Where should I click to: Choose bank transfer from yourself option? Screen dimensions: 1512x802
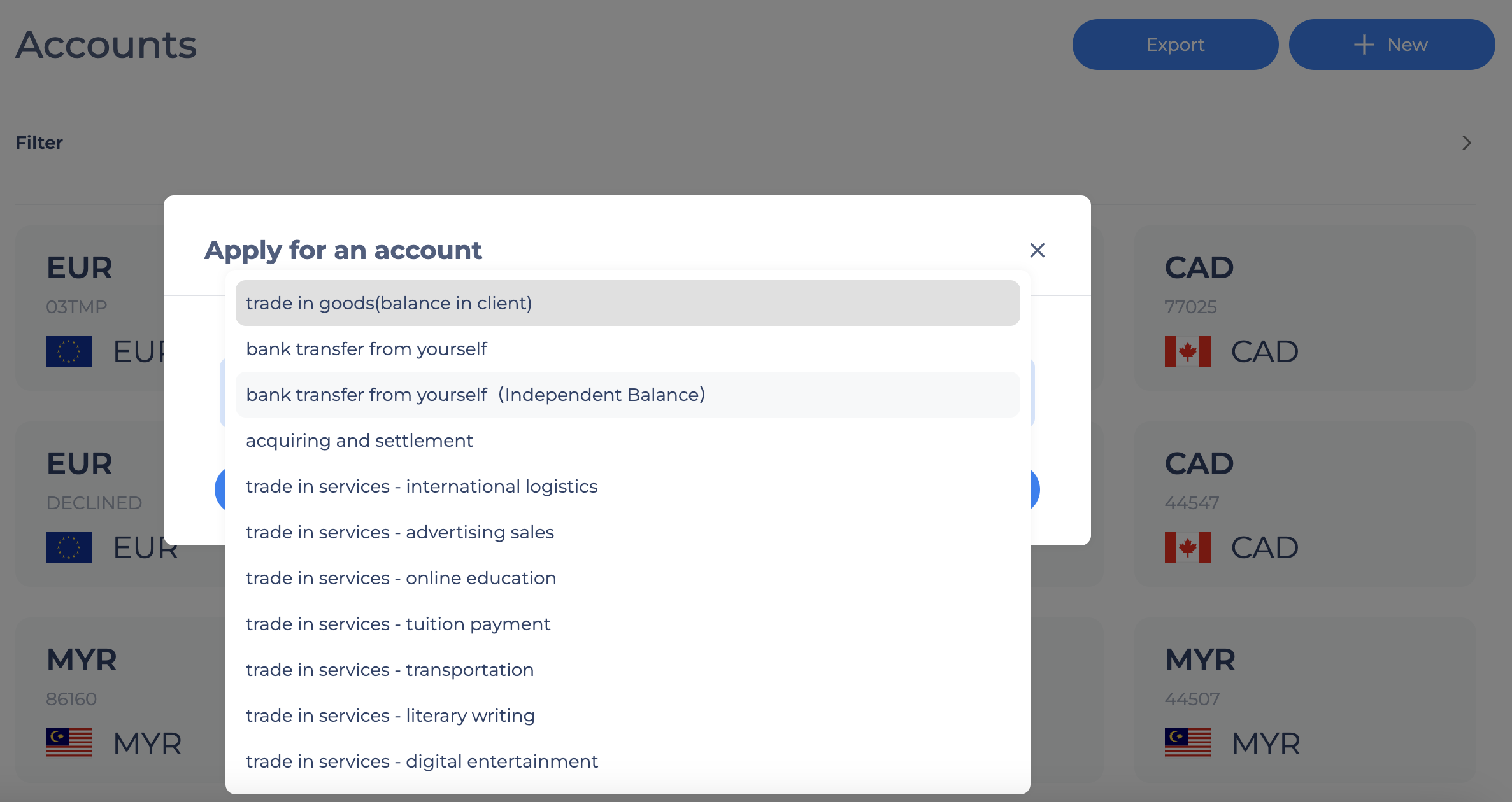(x=627, y=349)
